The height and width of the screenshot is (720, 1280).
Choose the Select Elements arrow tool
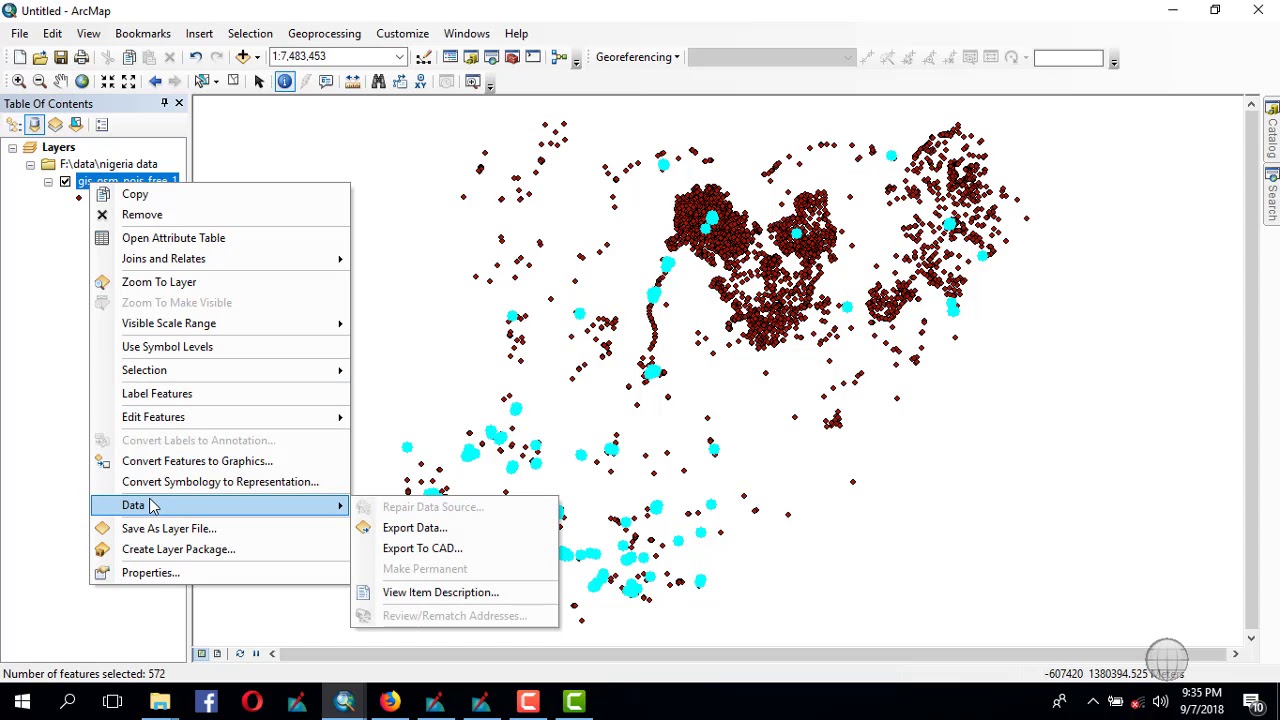click(259, 81)
